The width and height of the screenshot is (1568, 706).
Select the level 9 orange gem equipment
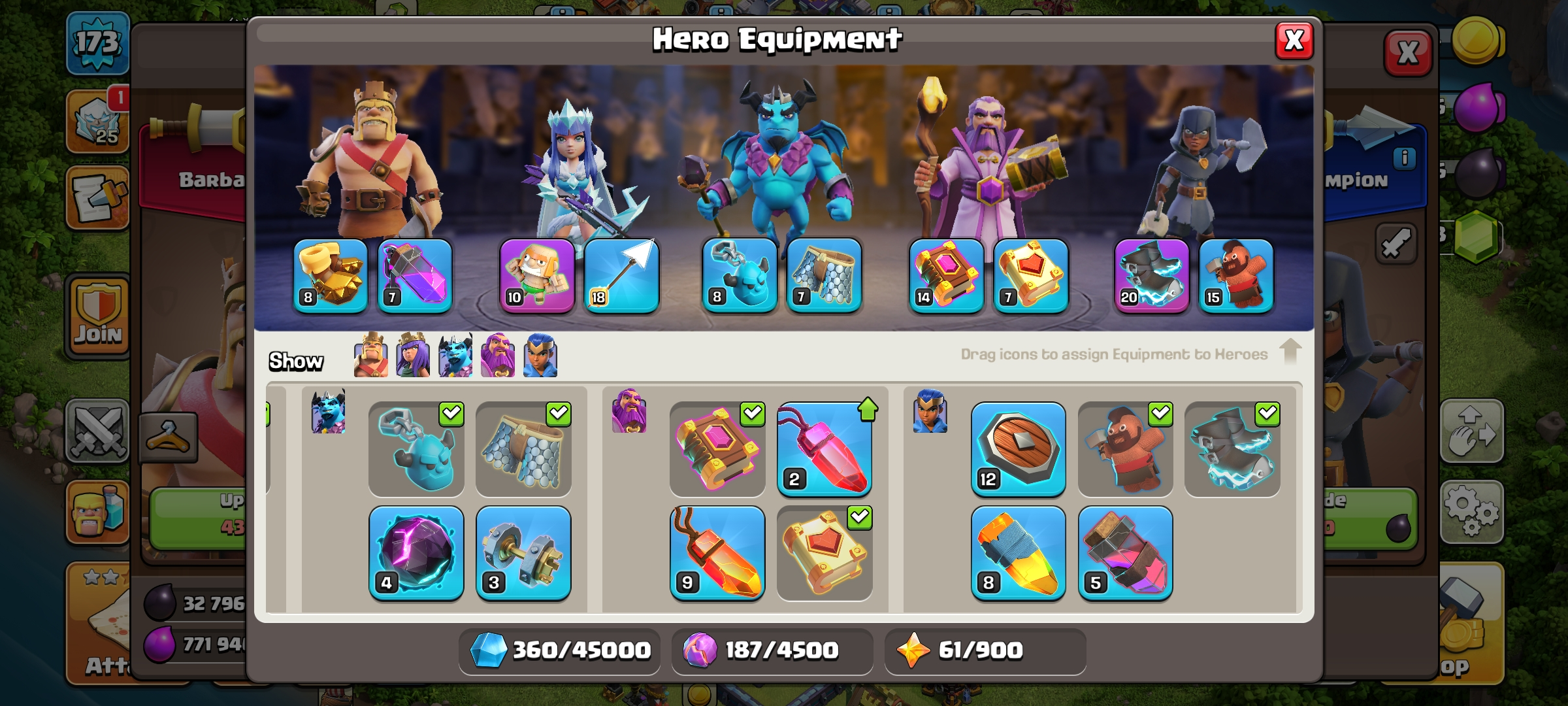point(717,553)
